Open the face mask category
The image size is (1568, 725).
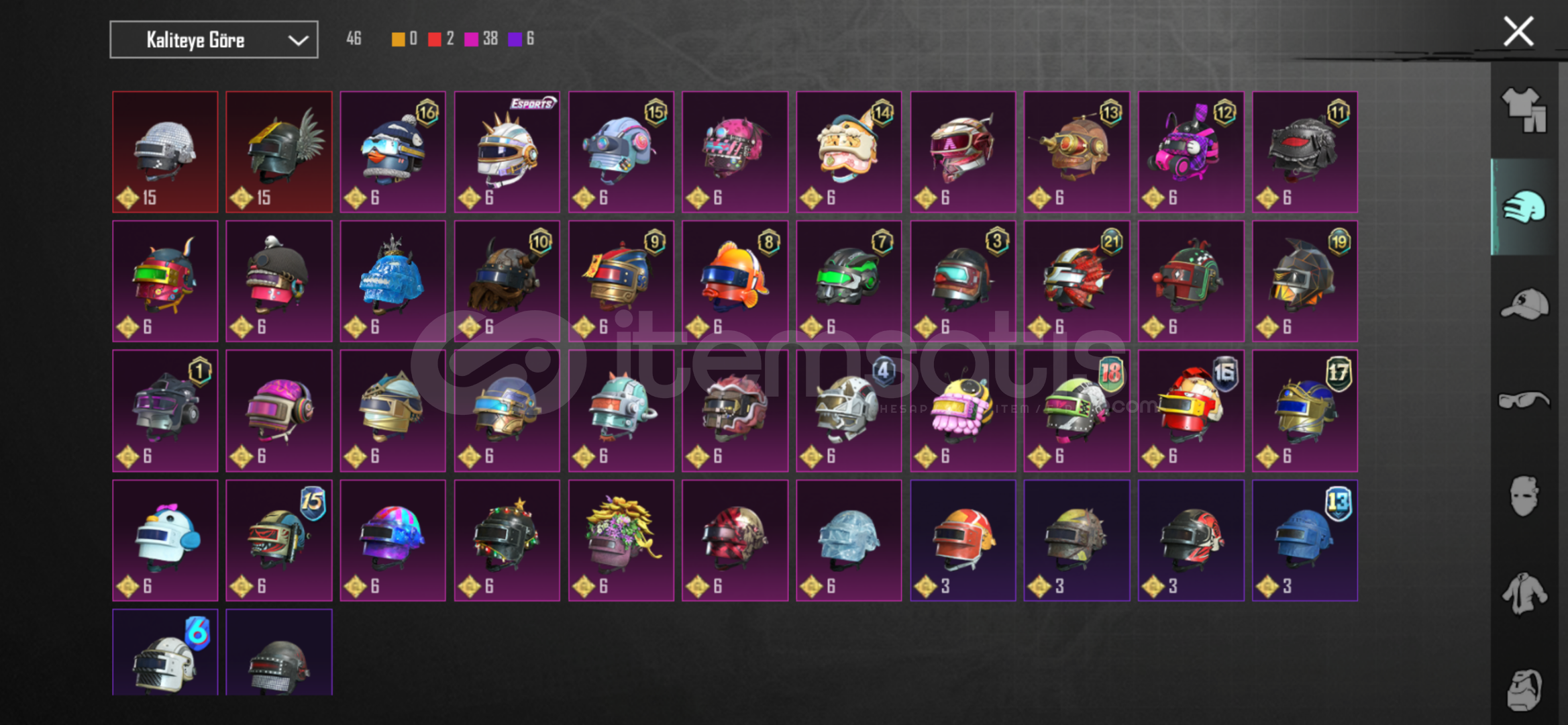1524,495
